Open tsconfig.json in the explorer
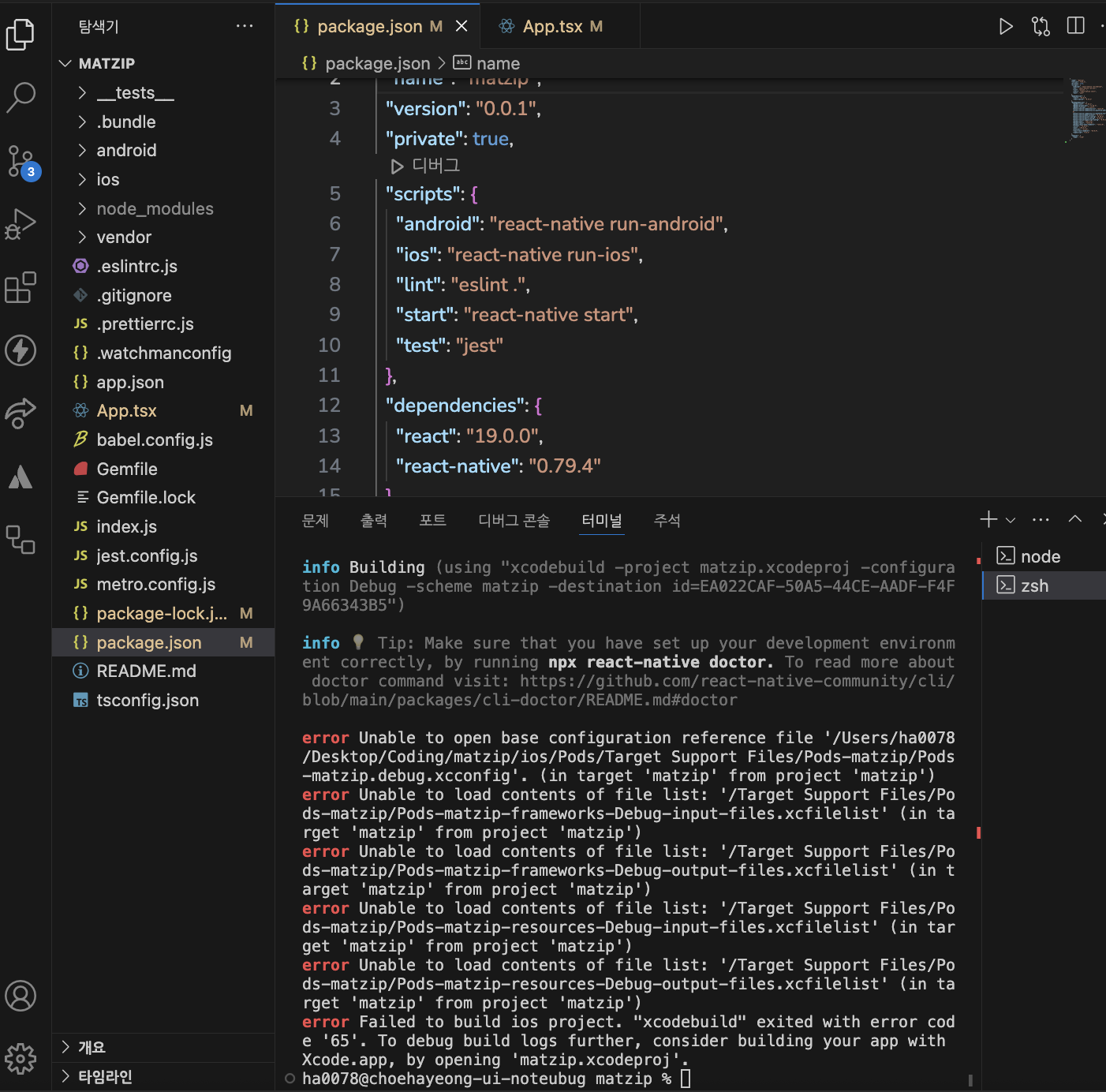This screenshot has height=1092, width=1106. click(163, 700)
